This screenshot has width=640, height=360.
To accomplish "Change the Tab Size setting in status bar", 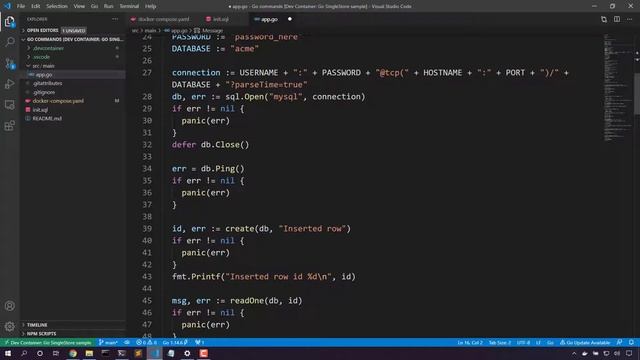I will (x=500, y=342).
